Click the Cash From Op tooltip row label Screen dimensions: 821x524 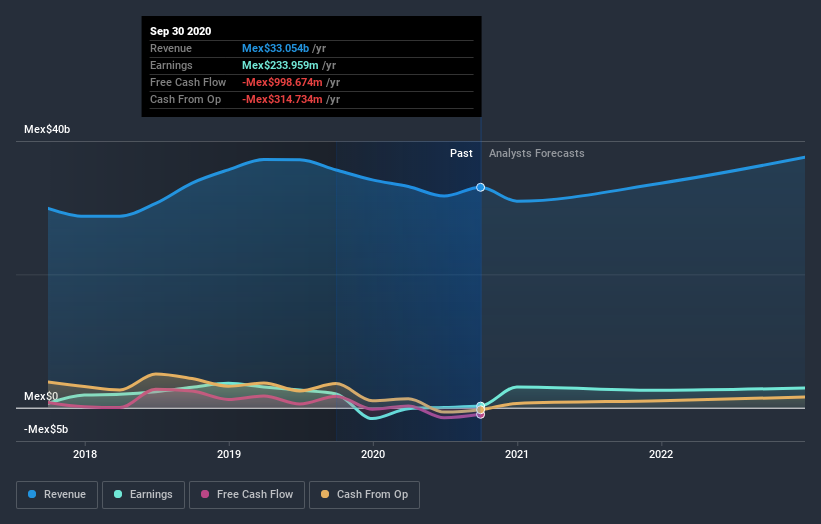(185, 99)
